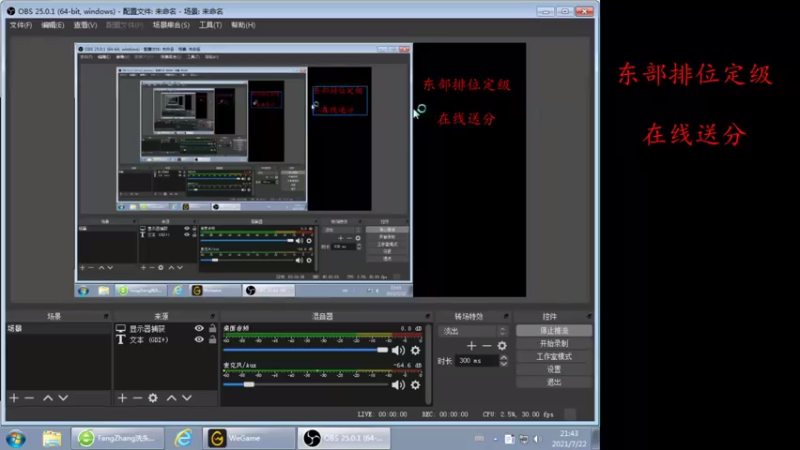The height and width of the screenshot is (450, 800).
Task: Pop out the 来源 dock panel
Action: 213,316
